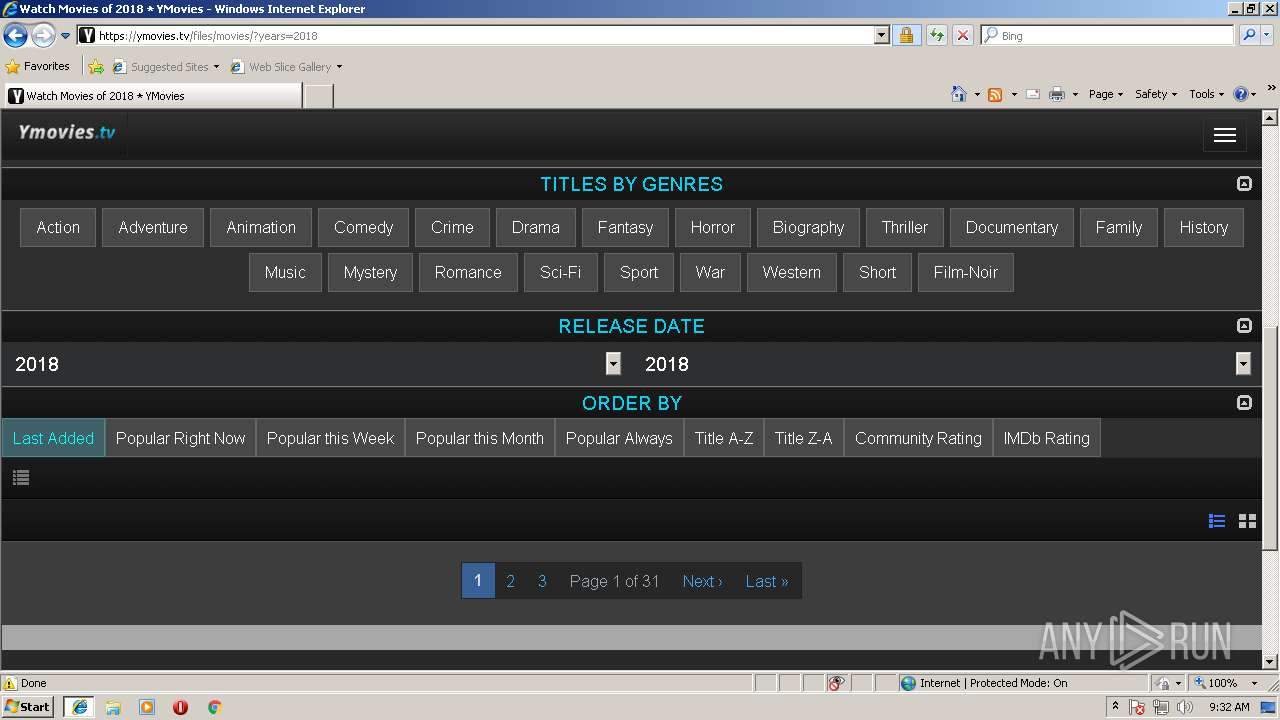Filter by Crime genre

point(452,227)
